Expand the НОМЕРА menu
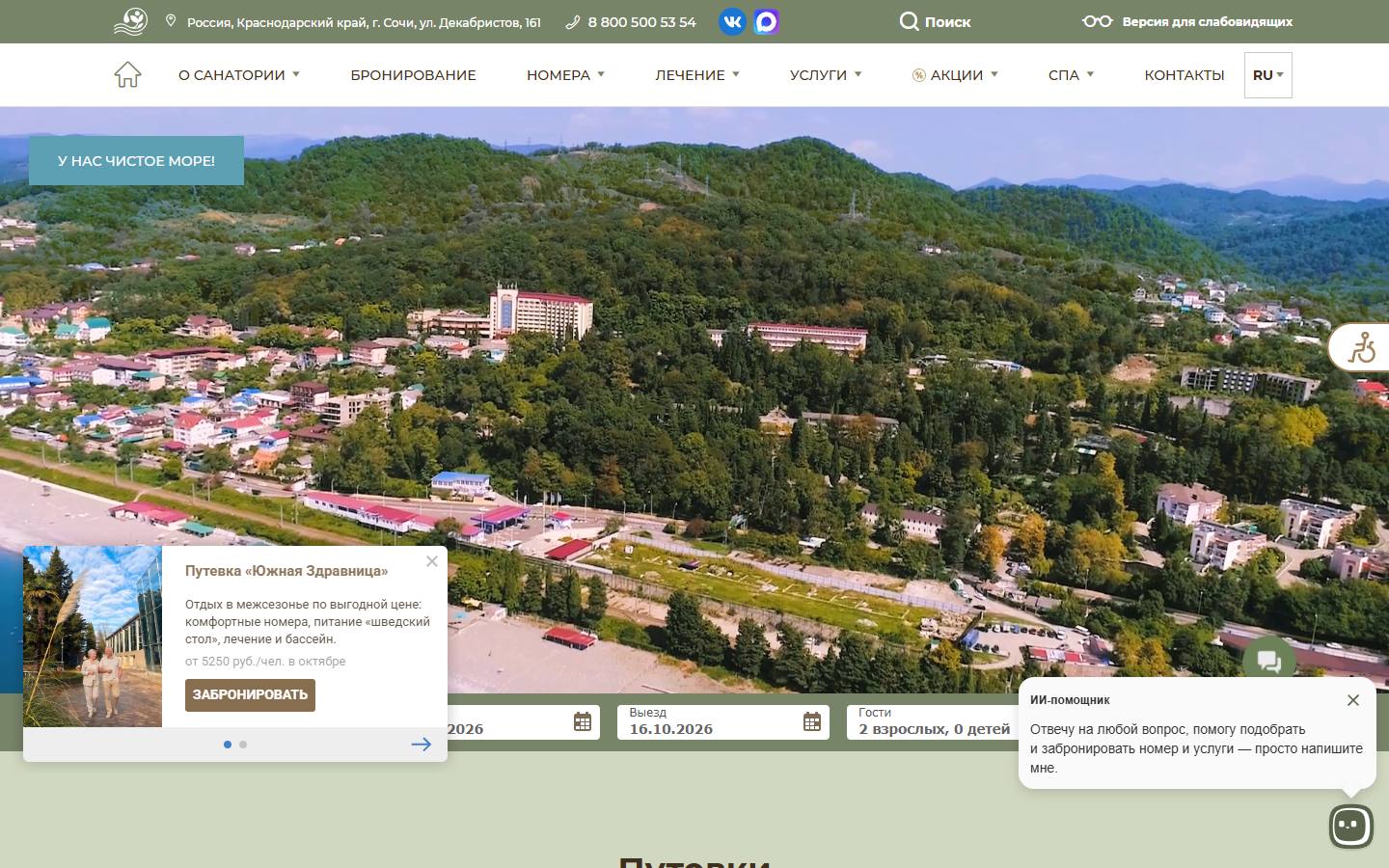The width and height of the screenshot is (1389, 868). (x=565, y=75)
